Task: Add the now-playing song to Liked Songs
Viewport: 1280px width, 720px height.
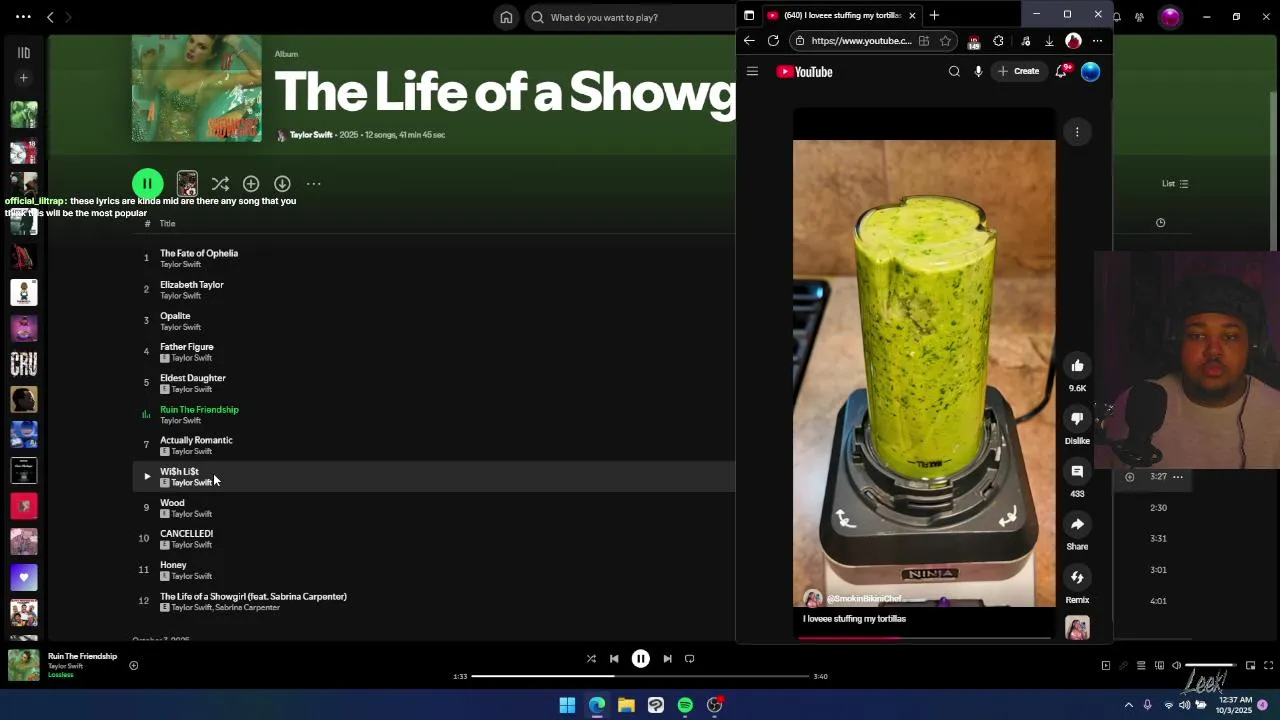Action: pos(133,665)
